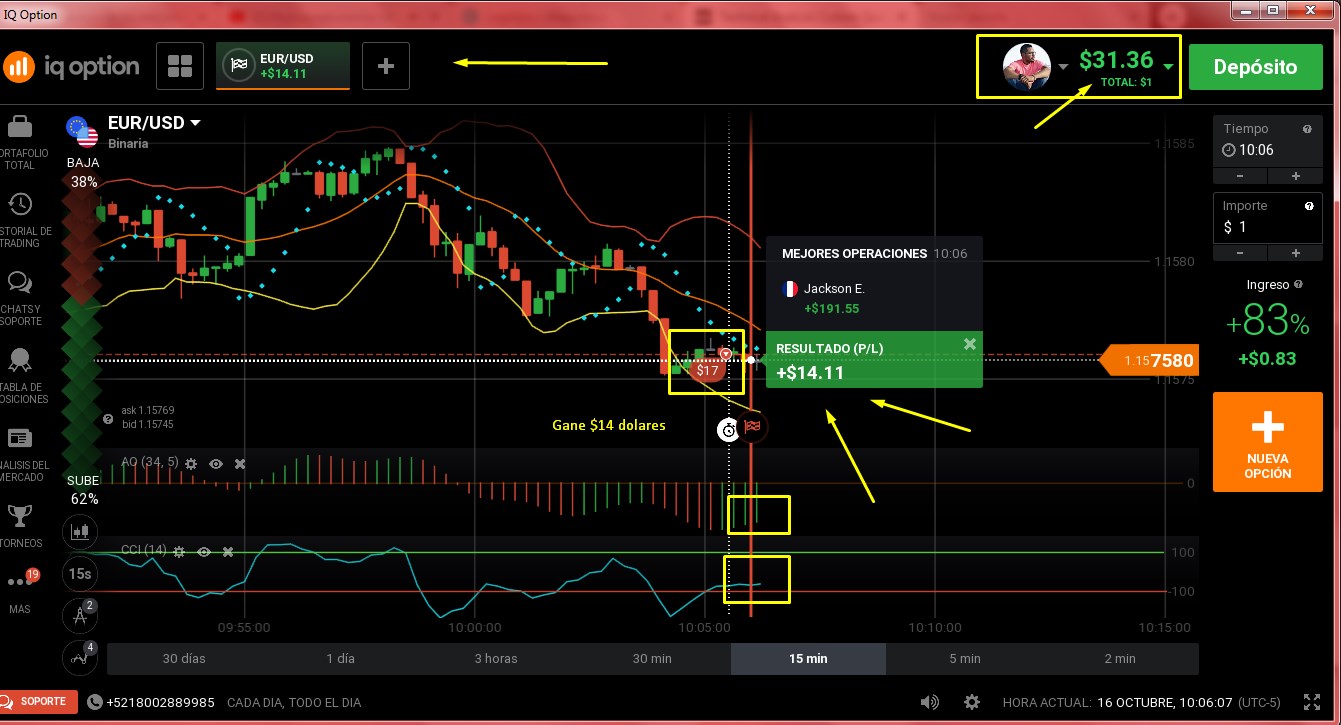Screen dimensions: 1341x725
Task: Switch chart range to 2 min
Action: pos(1120,658)
